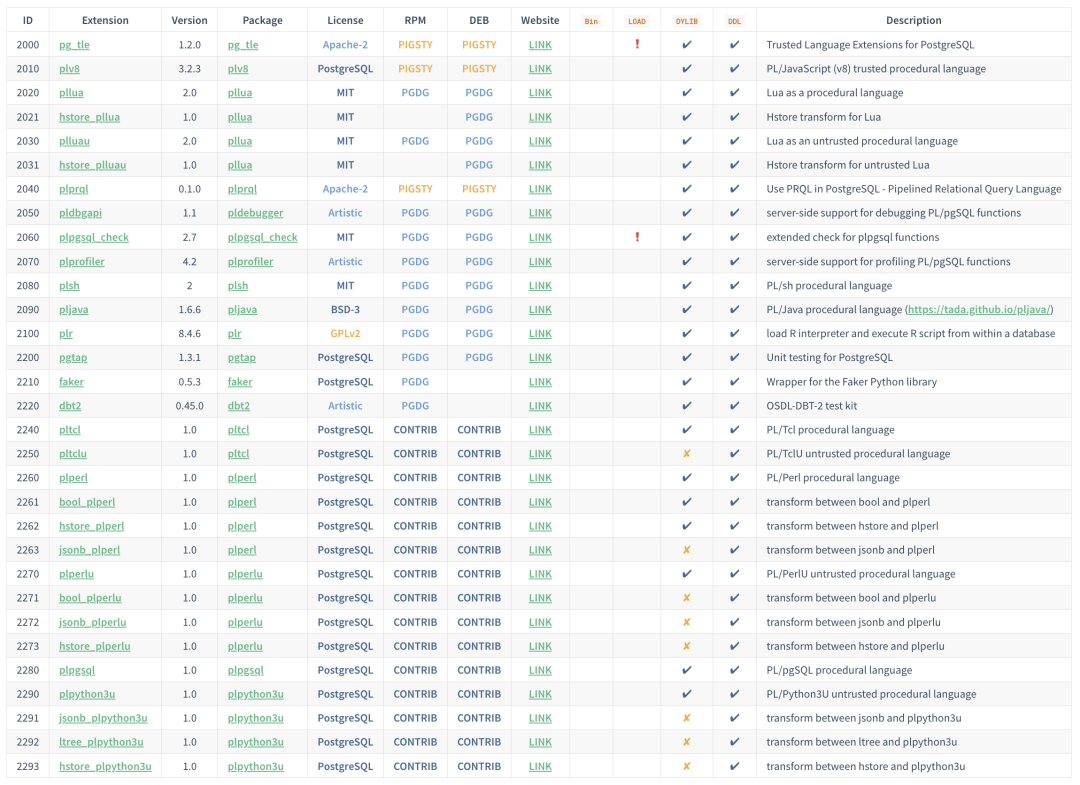Click the description 'Unit testing for PostgreSQL'
This screenshot has height=785, width=1080.
pos(829,357)
